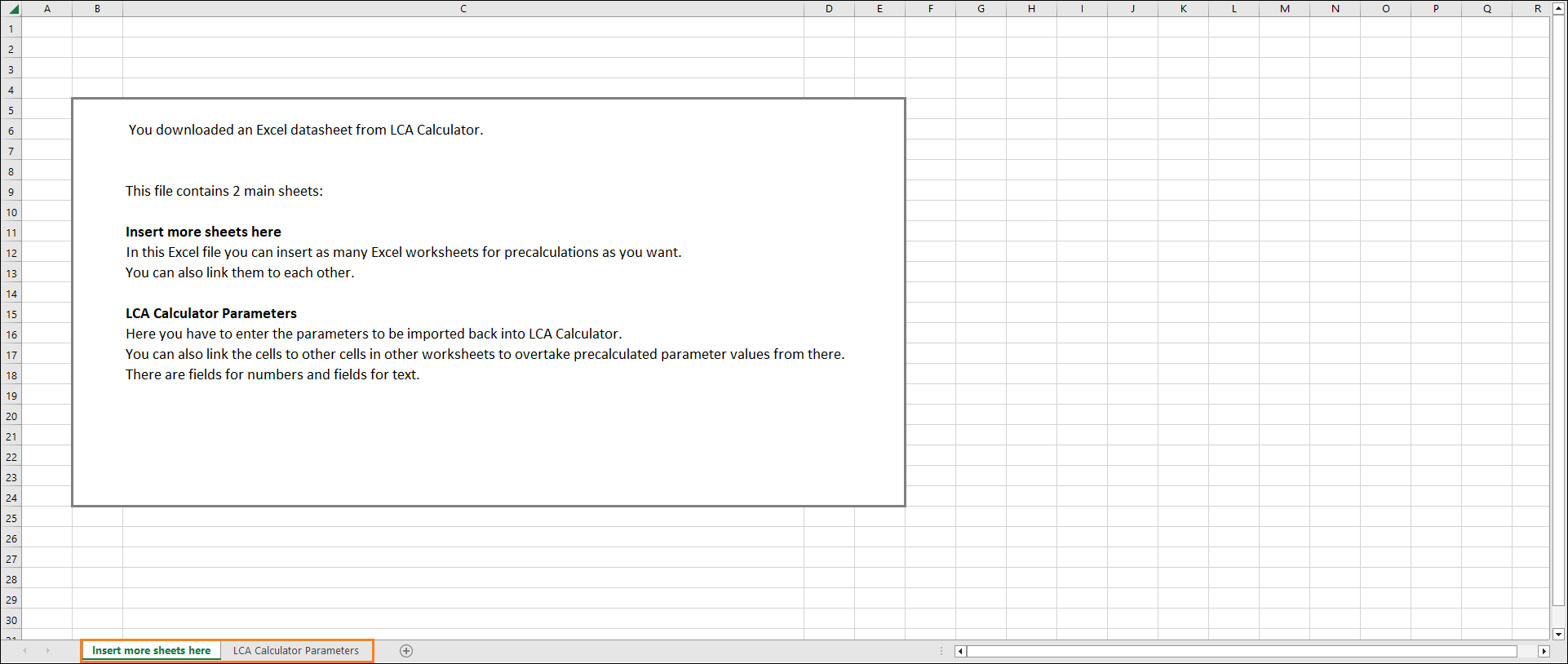Screen dimensions: 1568x664
Task: Click the vertical scrollbar thumb
Action: (1558, 310)
